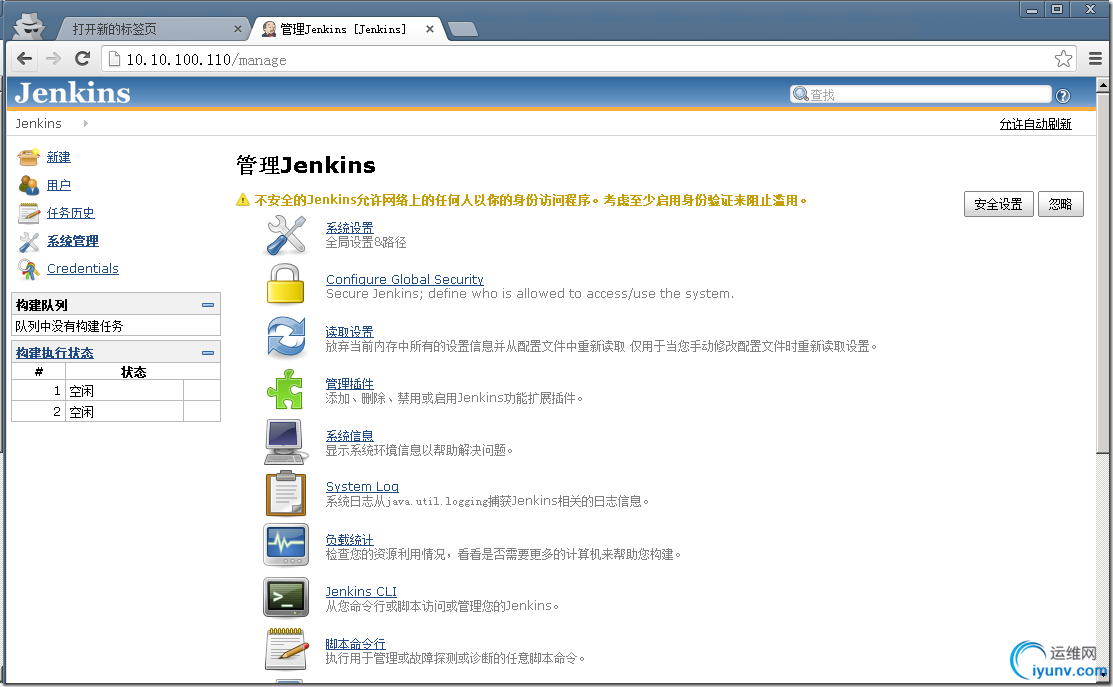
Task: Click the 系统设置 wrench and screwdriver icon
Action: [x=286, y=235]
